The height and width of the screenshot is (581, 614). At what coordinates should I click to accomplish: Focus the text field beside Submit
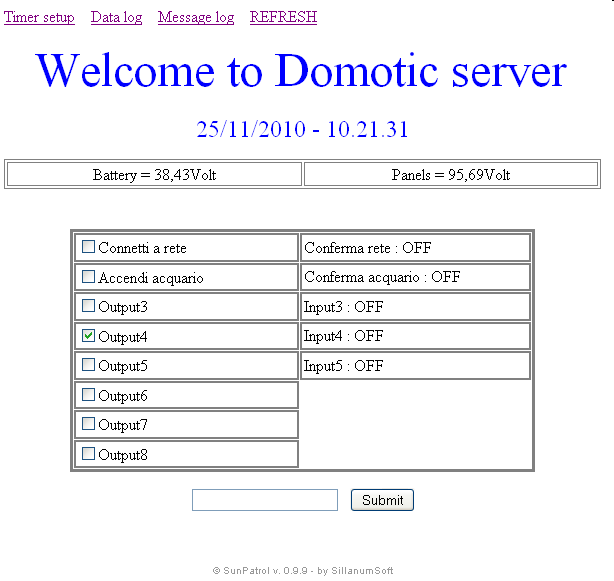coord(265,500)
